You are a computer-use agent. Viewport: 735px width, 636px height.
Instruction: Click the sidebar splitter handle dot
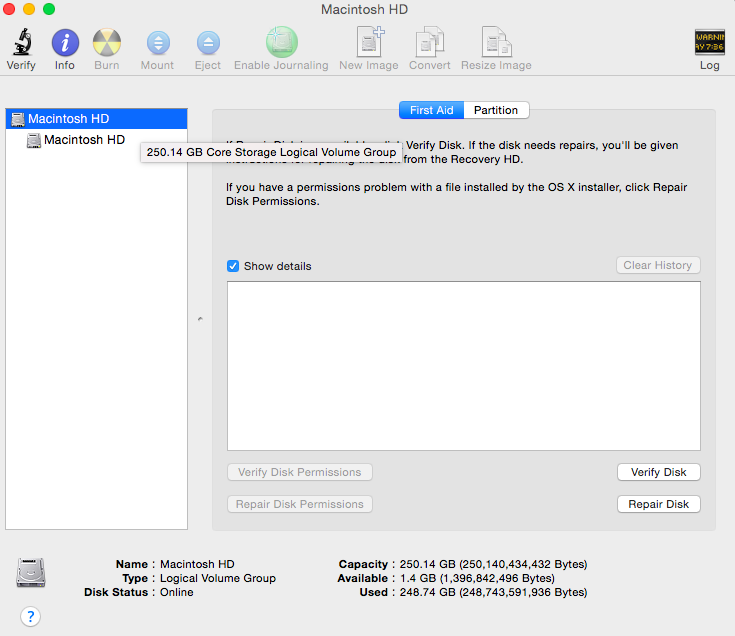(x=200, y=319)
